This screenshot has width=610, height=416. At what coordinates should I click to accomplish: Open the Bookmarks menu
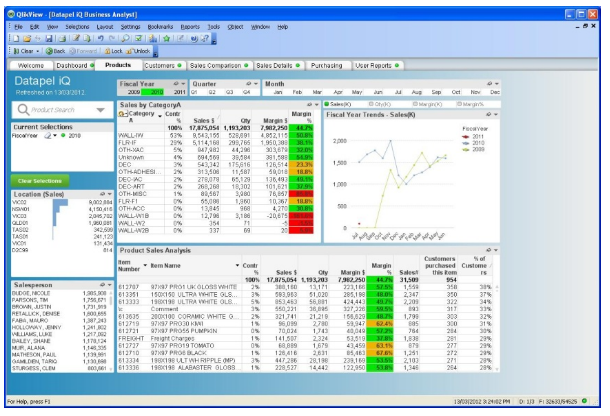[x=160, y=27]
